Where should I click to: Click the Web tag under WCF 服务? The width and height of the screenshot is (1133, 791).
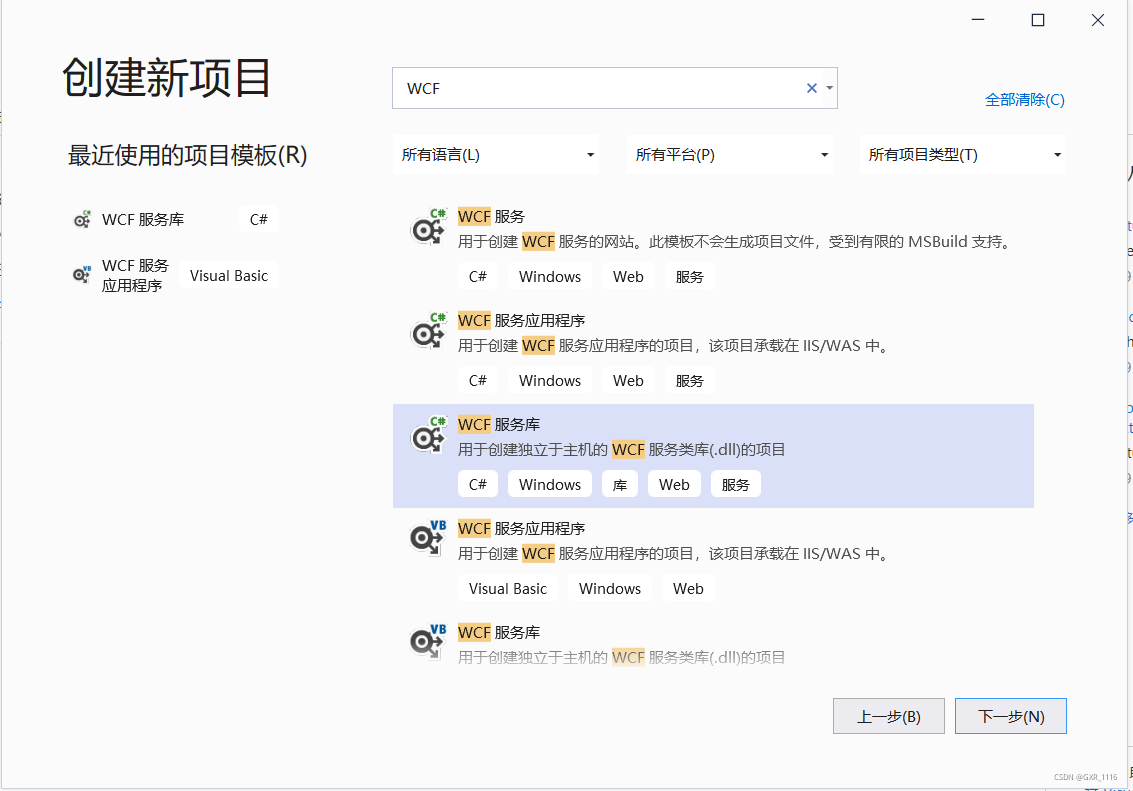coord(629,277)
